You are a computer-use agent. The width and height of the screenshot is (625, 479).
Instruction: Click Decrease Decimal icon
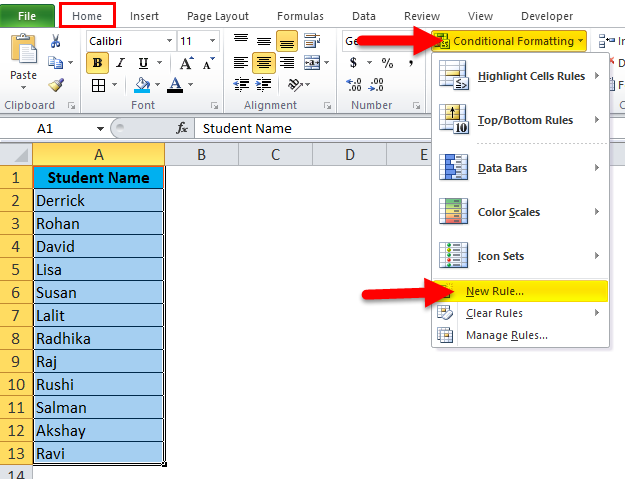(377, 84)
